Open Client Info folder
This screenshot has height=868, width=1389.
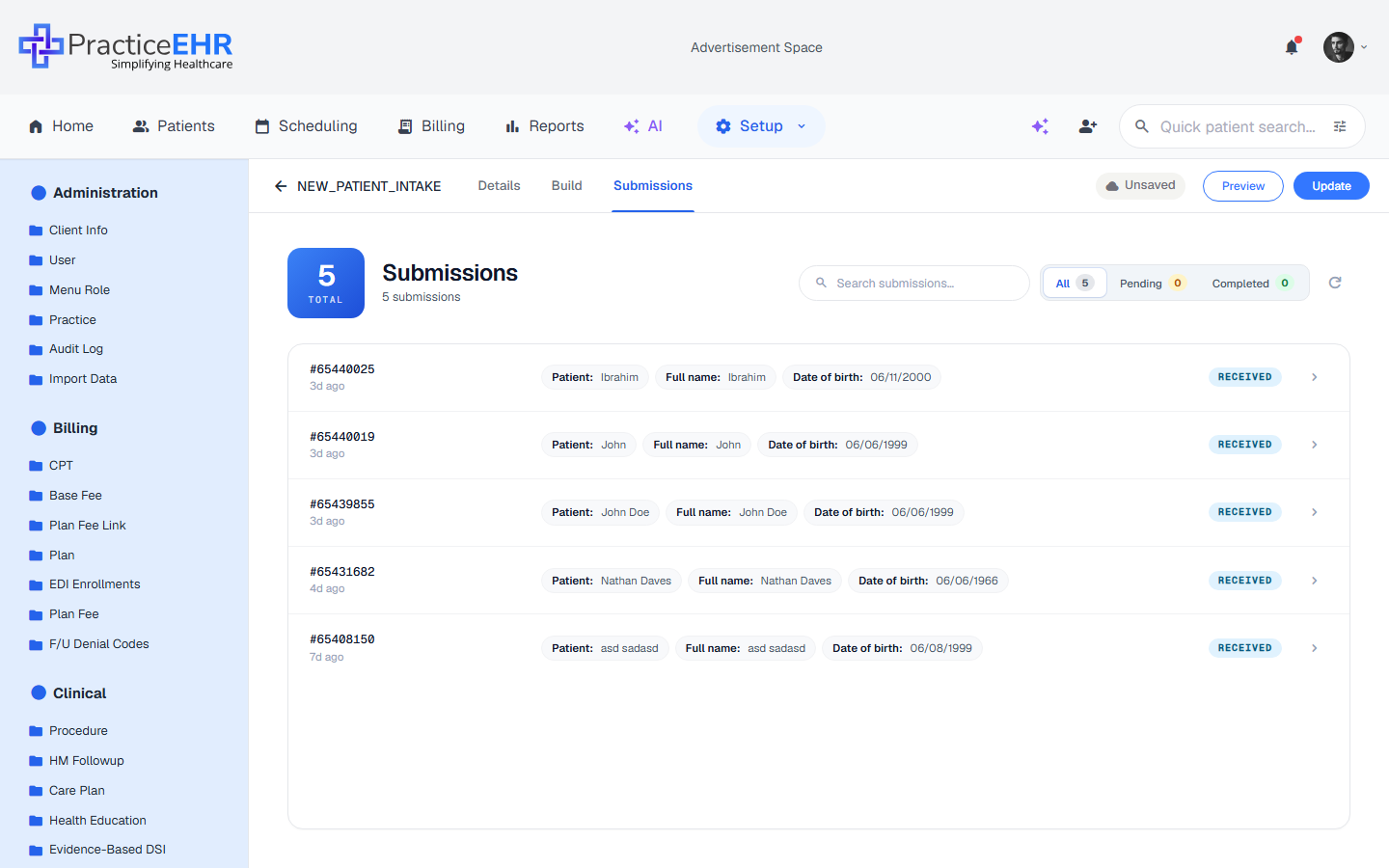pyautogui.click(x=68, y=231)
